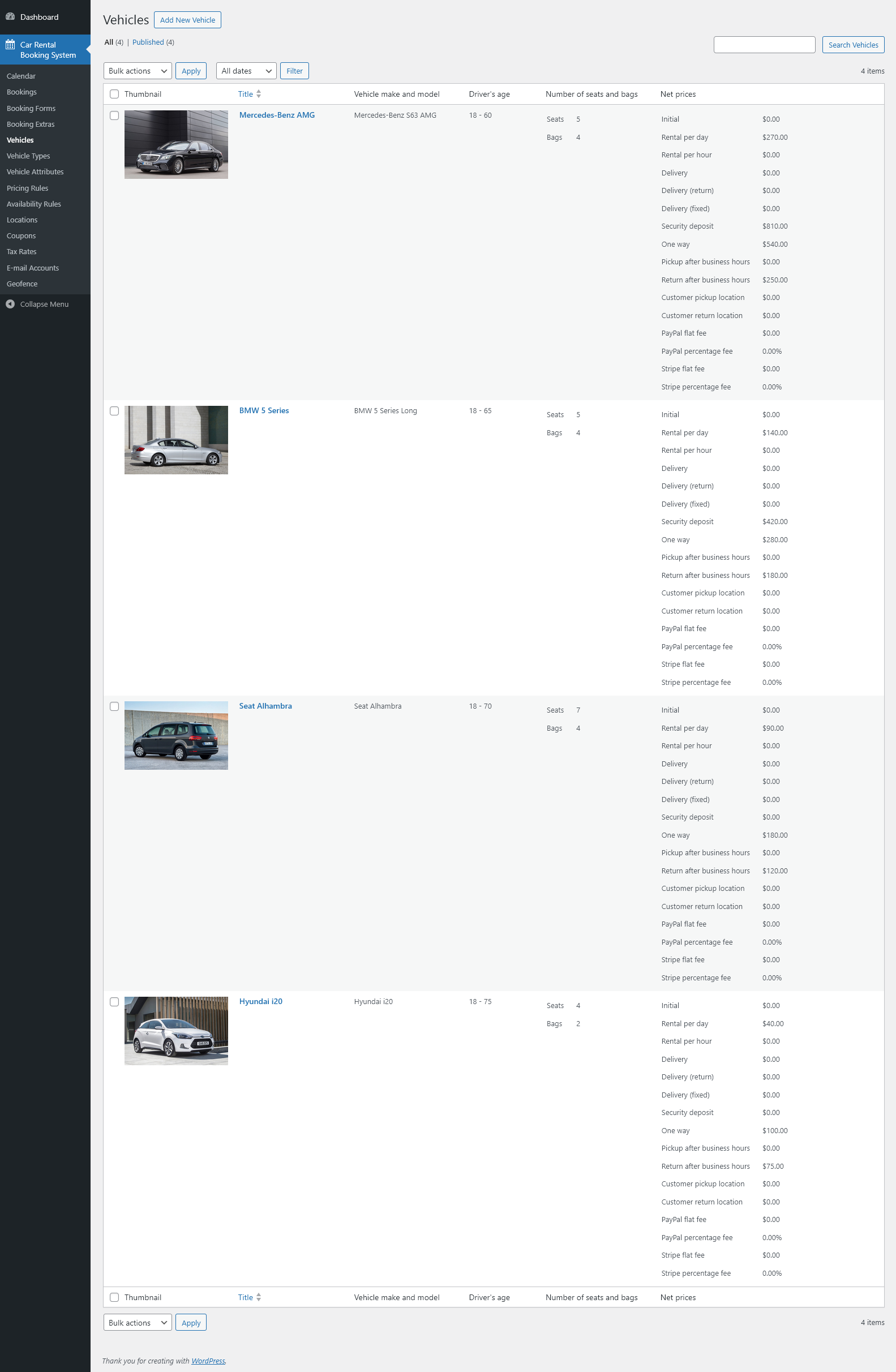
Task: Open the All dates filter dropdown
Action: click(246, 71)
